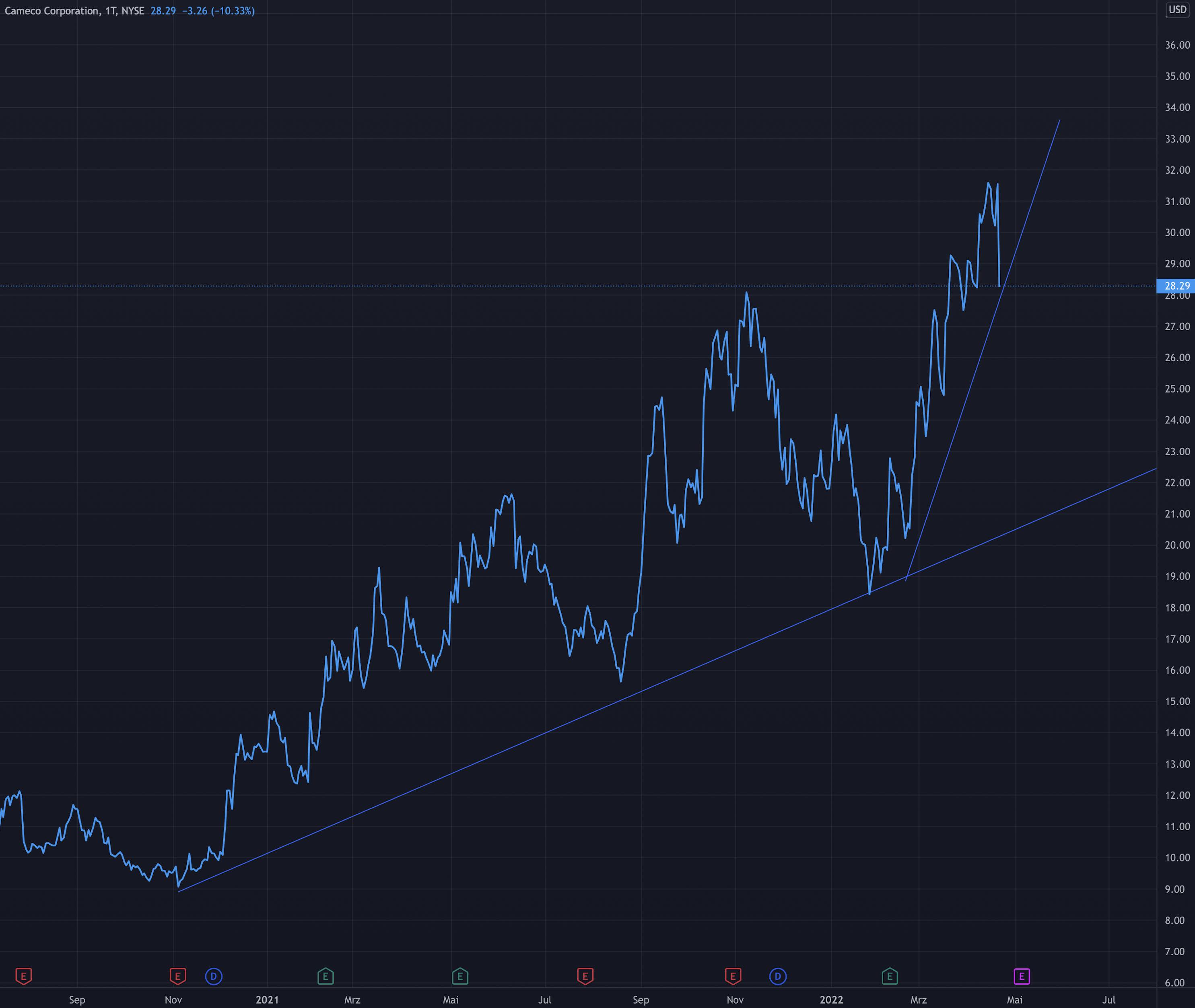
Task: Click the red earnings marker at November 2021
Action: coord(733,975)
